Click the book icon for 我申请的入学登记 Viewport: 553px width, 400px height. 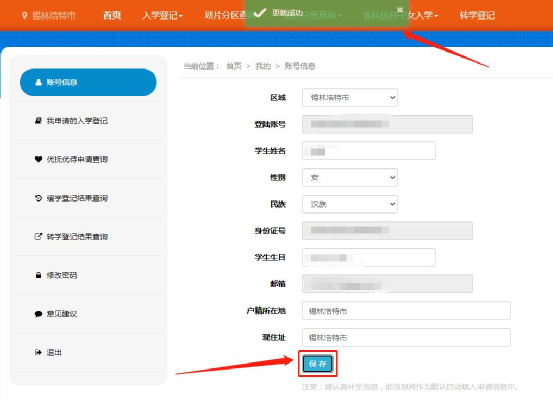tap(38, 121)
